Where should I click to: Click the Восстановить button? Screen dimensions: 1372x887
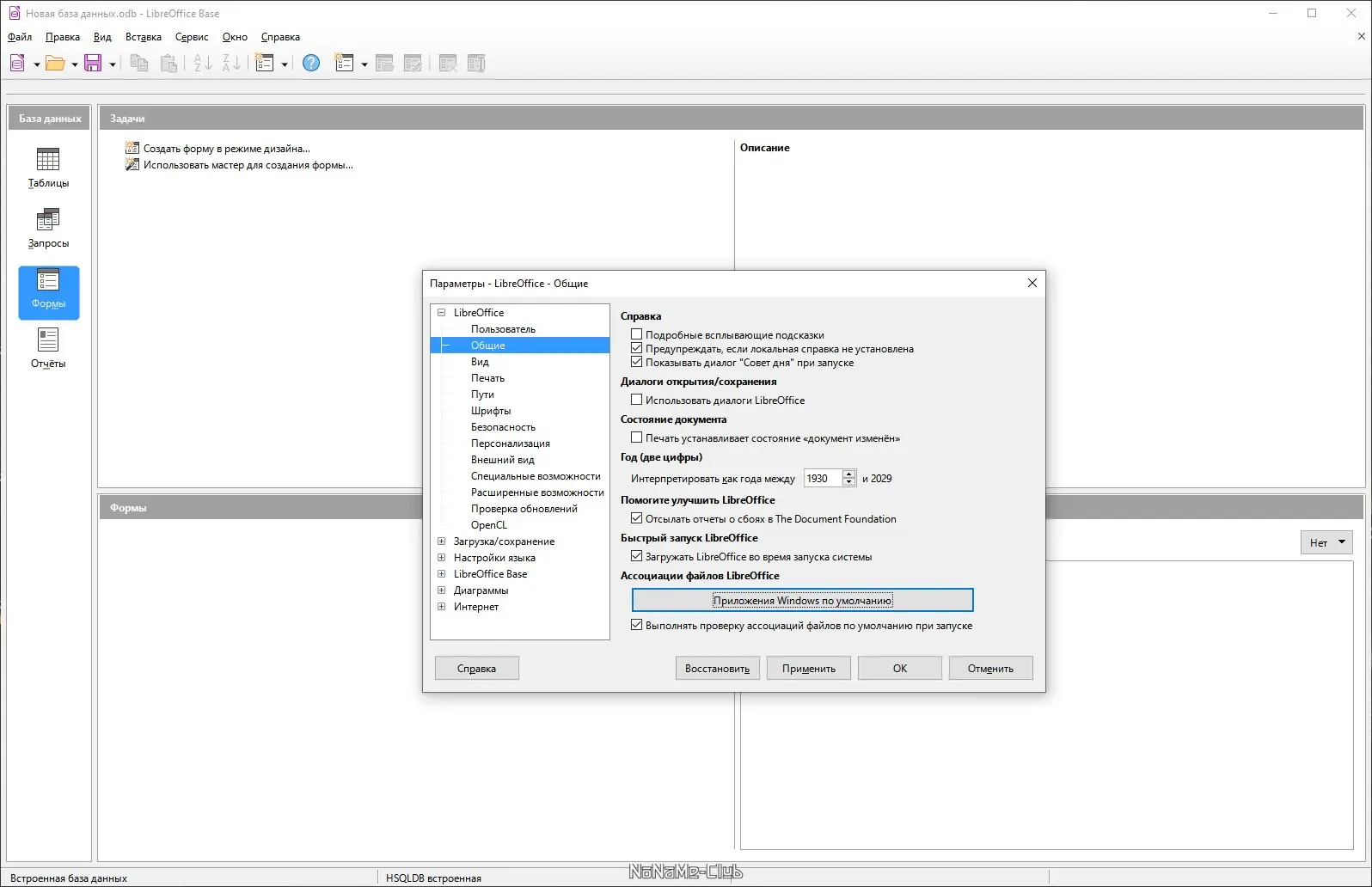[x=718, y=669]
